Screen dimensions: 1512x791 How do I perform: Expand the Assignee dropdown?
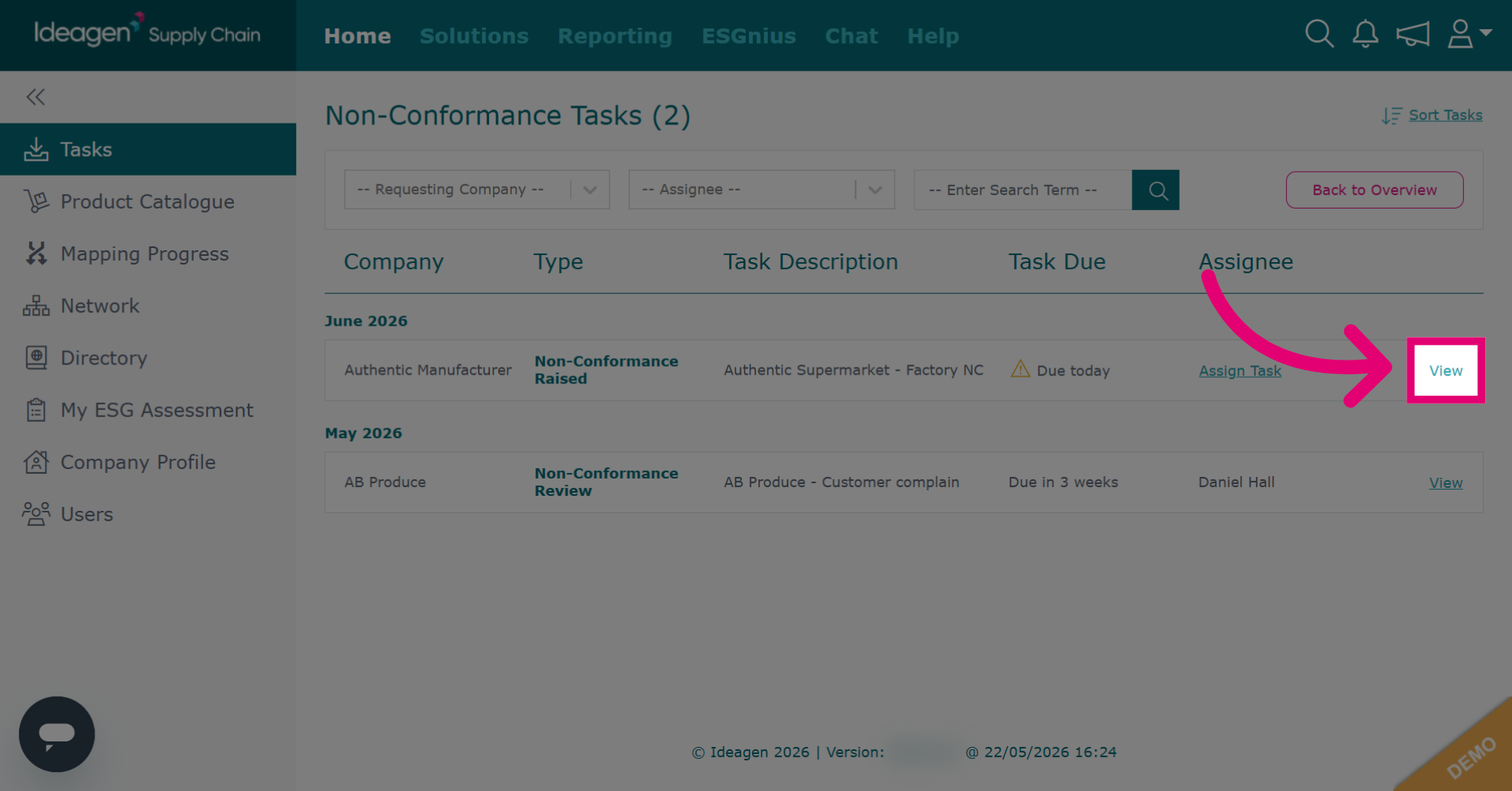(762, 190)
